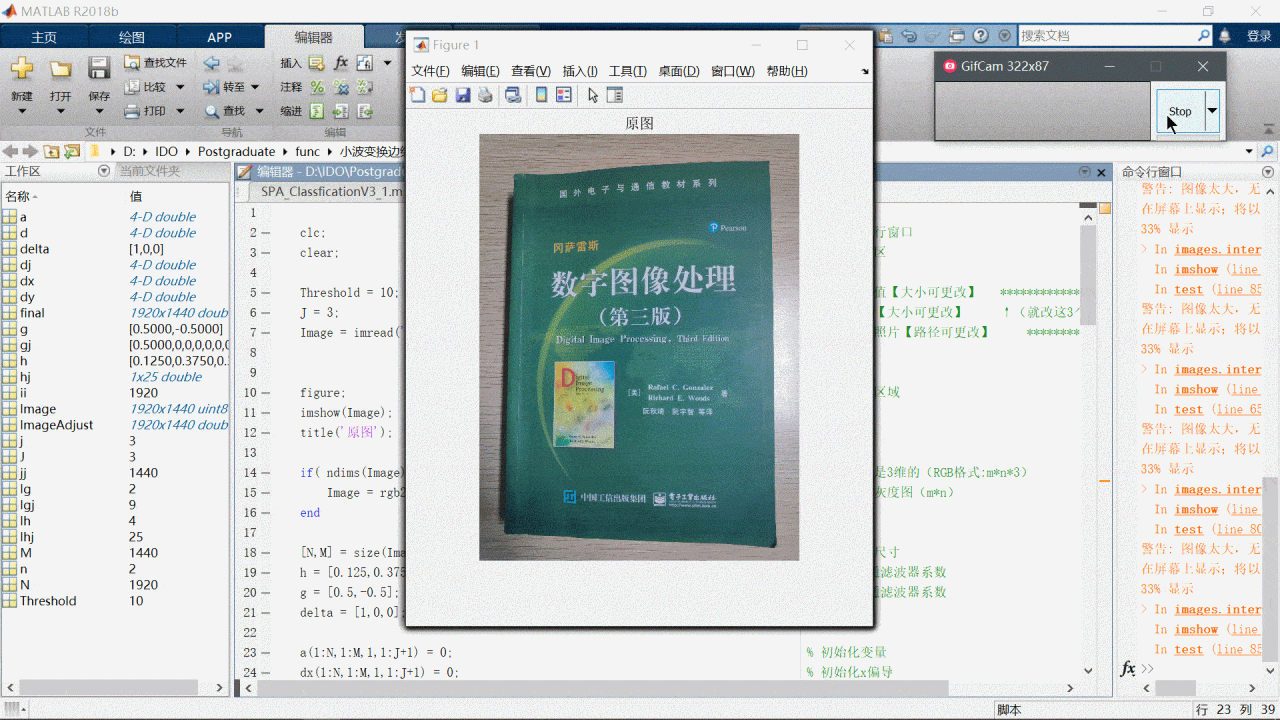Click the Stop button in GifCam
The image size is (1280, 720).
[x=1180, y=111]
